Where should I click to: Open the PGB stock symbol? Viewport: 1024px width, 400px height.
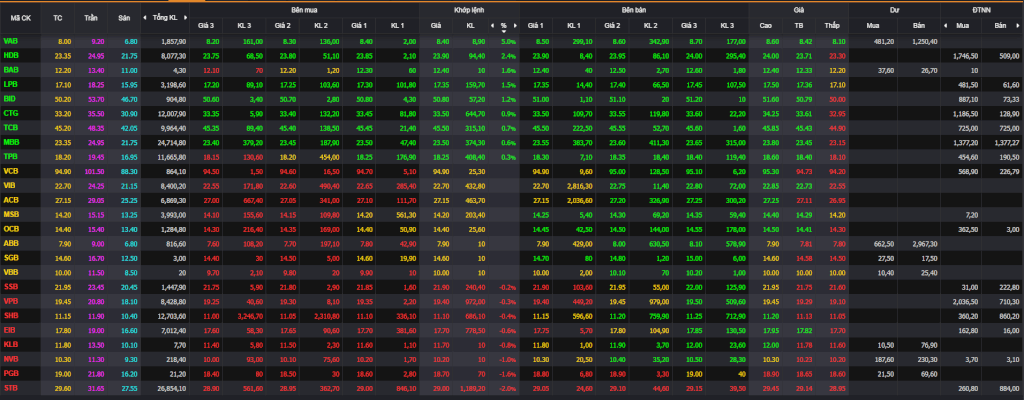10,373
